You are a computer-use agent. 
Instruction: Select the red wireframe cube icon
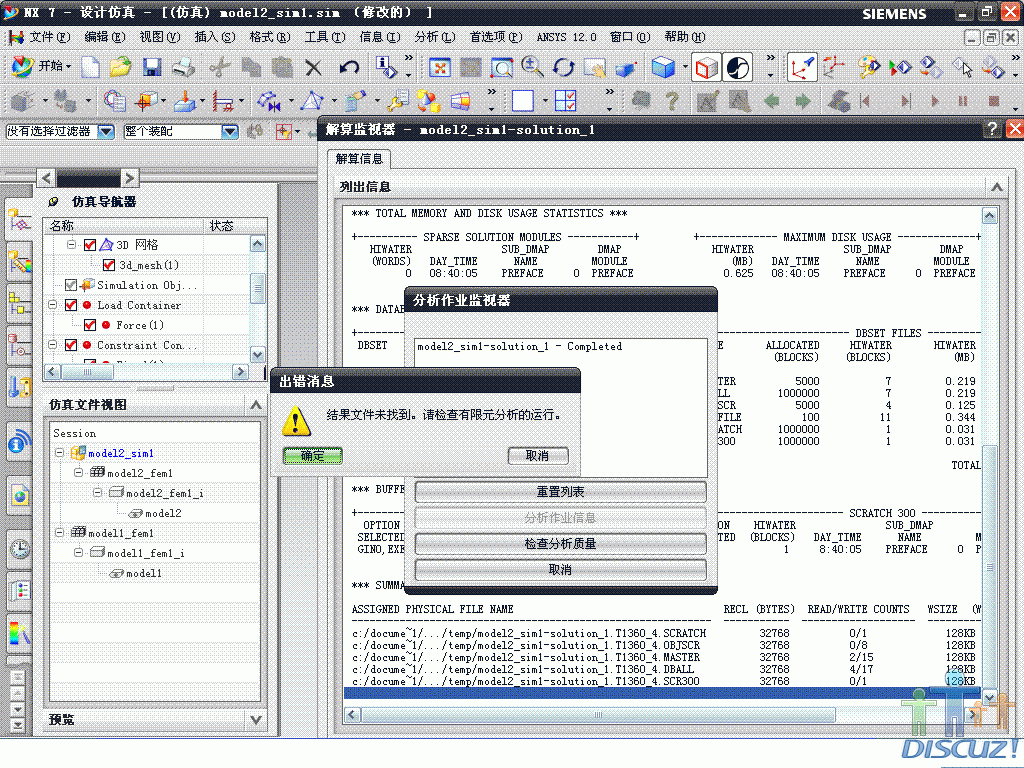[706, 67]
